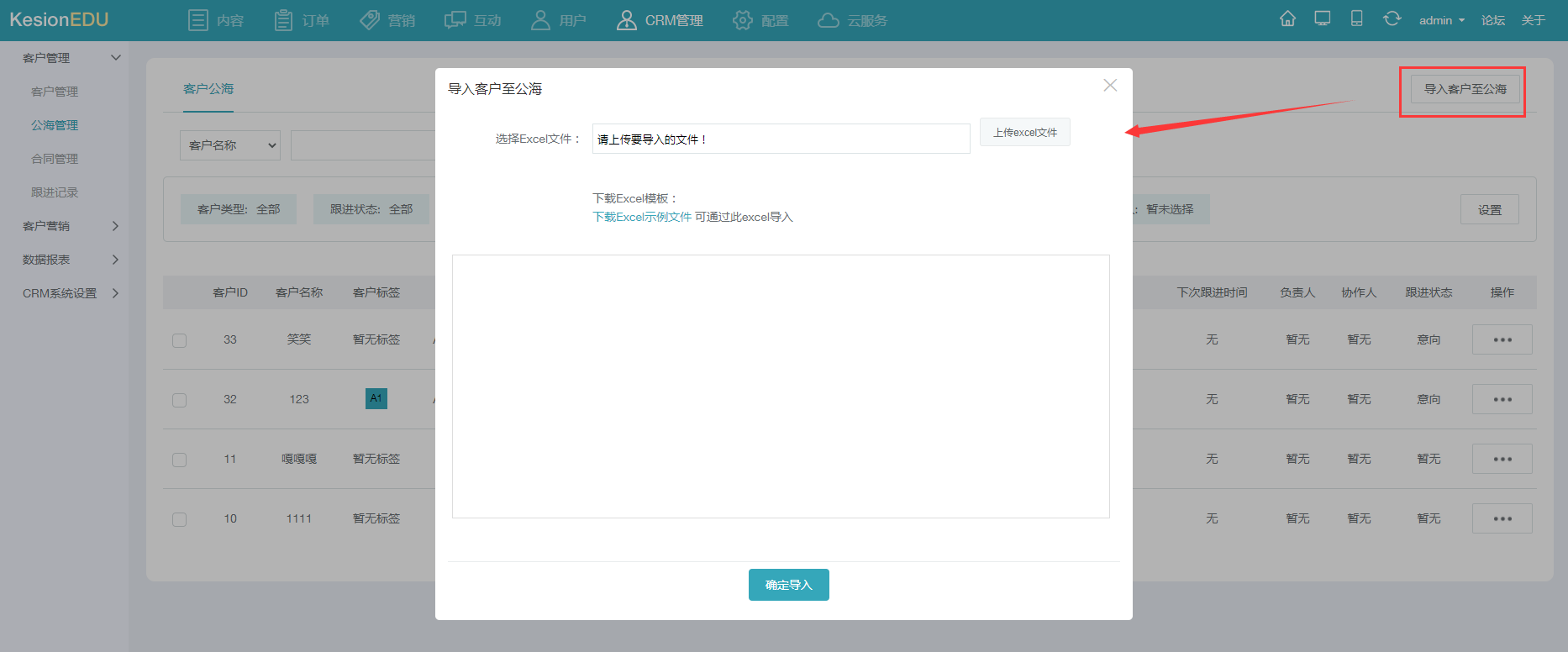Click the 设置 filter settings button
The image size is (1568, 652).
pyautogui.click(x=1490, y=209)
